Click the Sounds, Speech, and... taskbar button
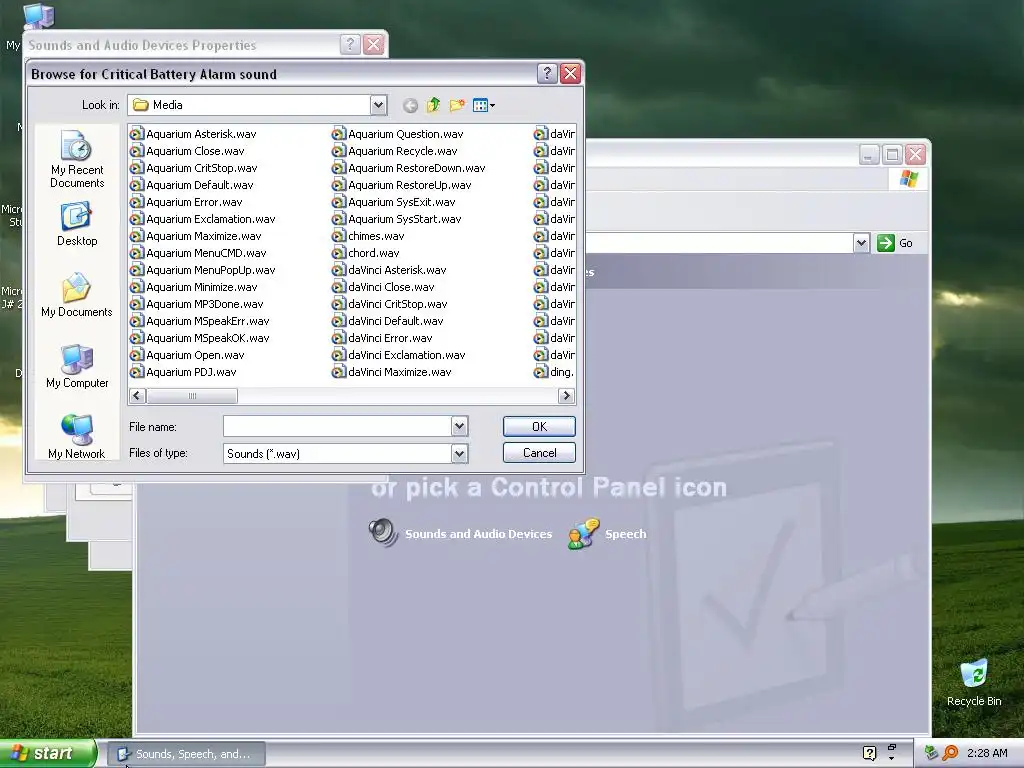1024x768 pixels. point(186,754)
